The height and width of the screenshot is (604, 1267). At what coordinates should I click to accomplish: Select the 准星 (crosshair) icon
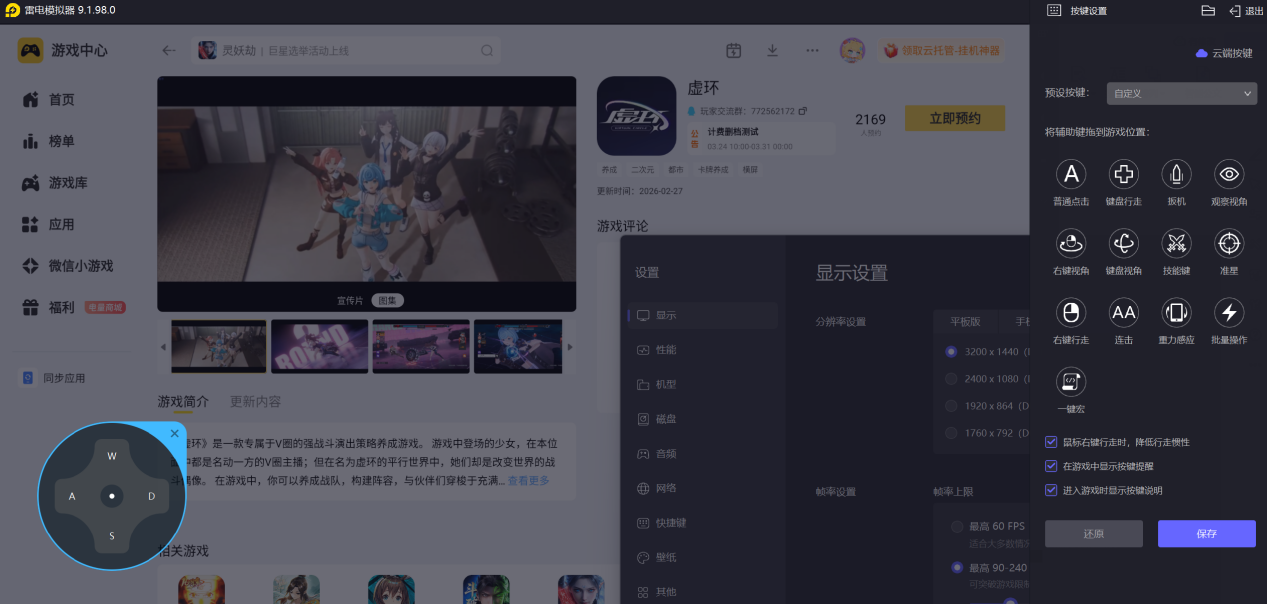[1229, 243]
